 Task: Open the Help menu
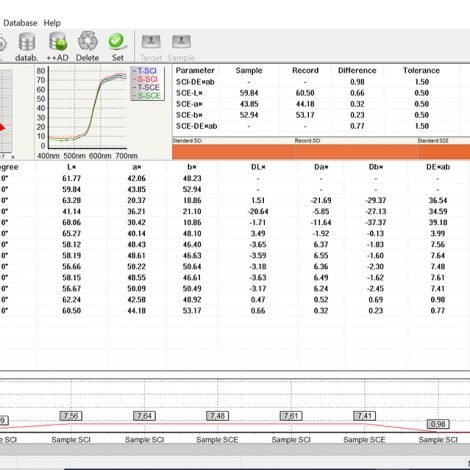tap(52, 23)
